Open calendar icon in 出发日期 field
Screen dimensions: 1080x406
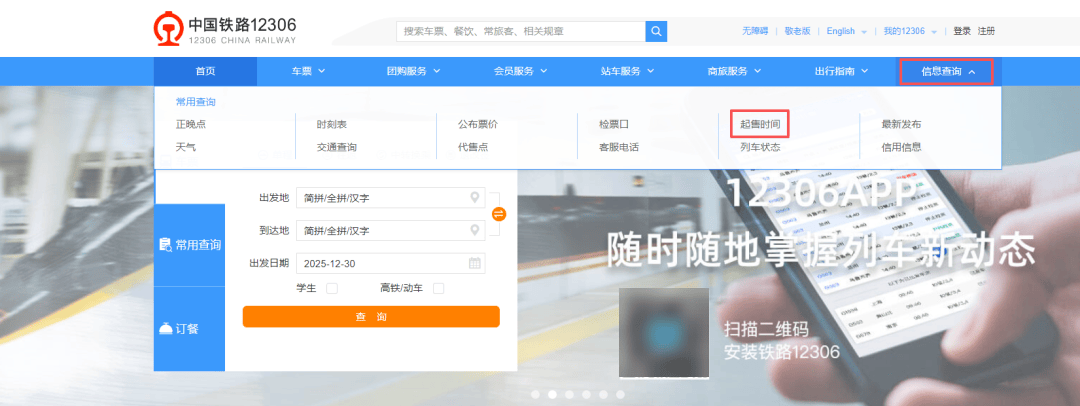point(476,263)
